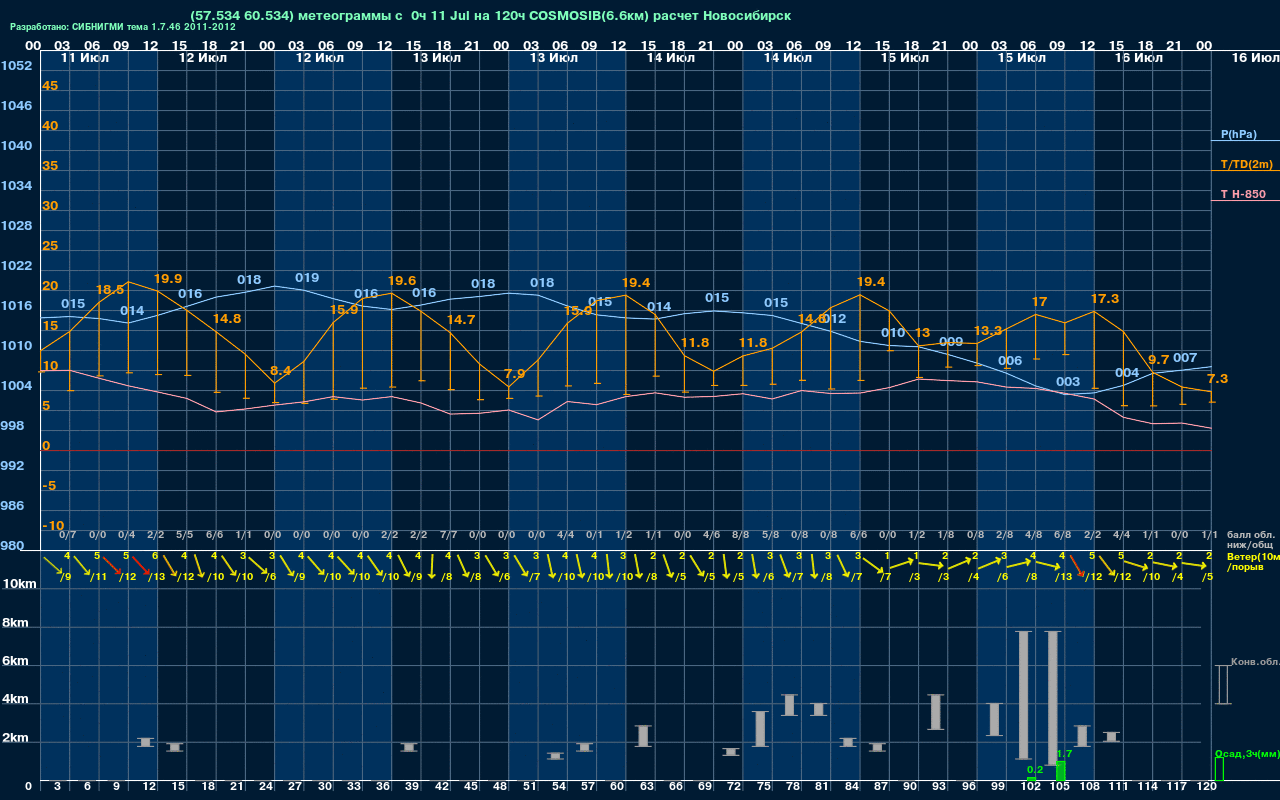1280x800 pixels.
Task: Pick the grey cloud bar above hour 75
Action: pos(760,729)
